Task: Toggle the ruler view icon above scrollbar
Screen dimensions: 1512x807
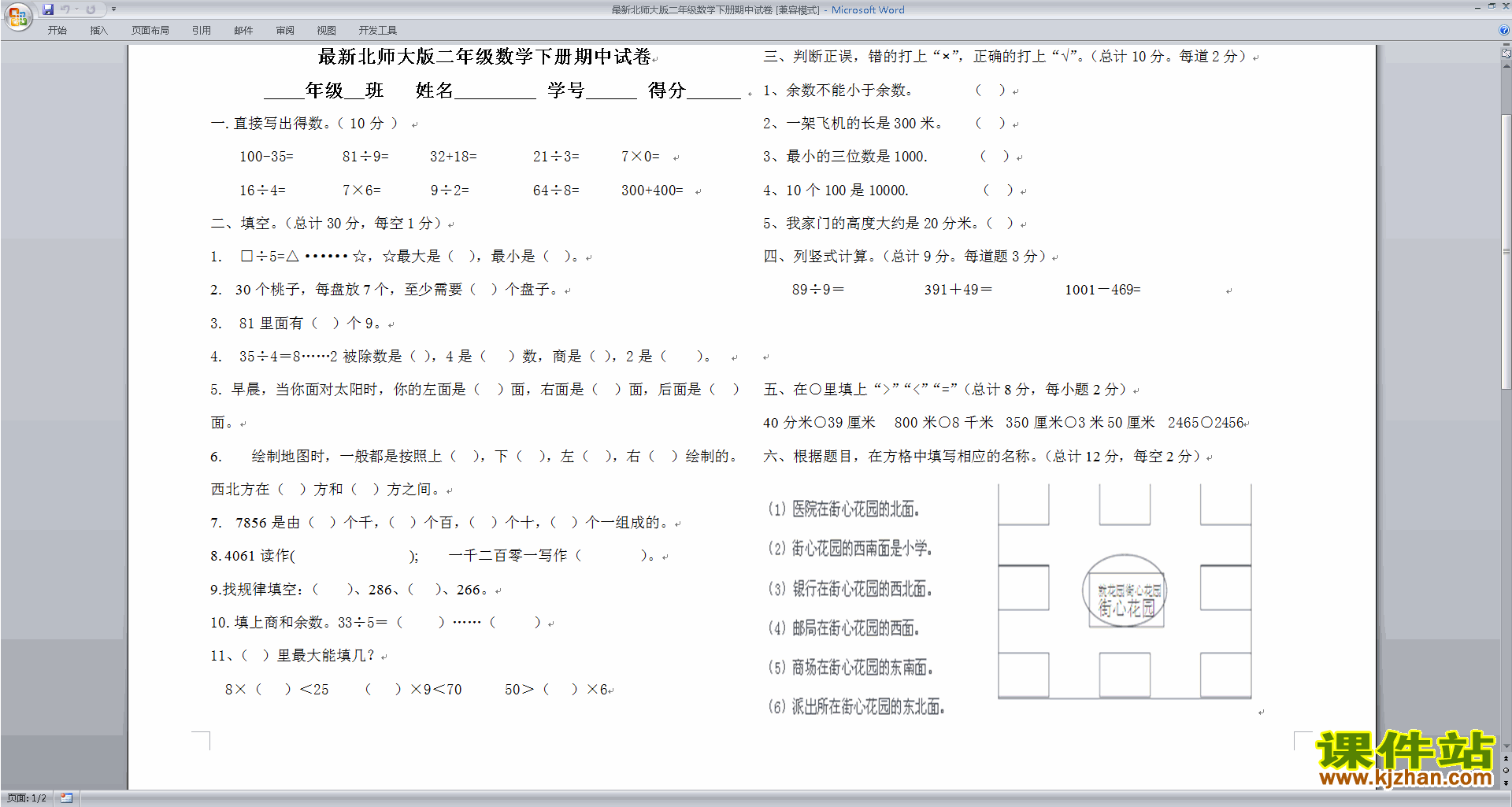Action: [1506, 53]
